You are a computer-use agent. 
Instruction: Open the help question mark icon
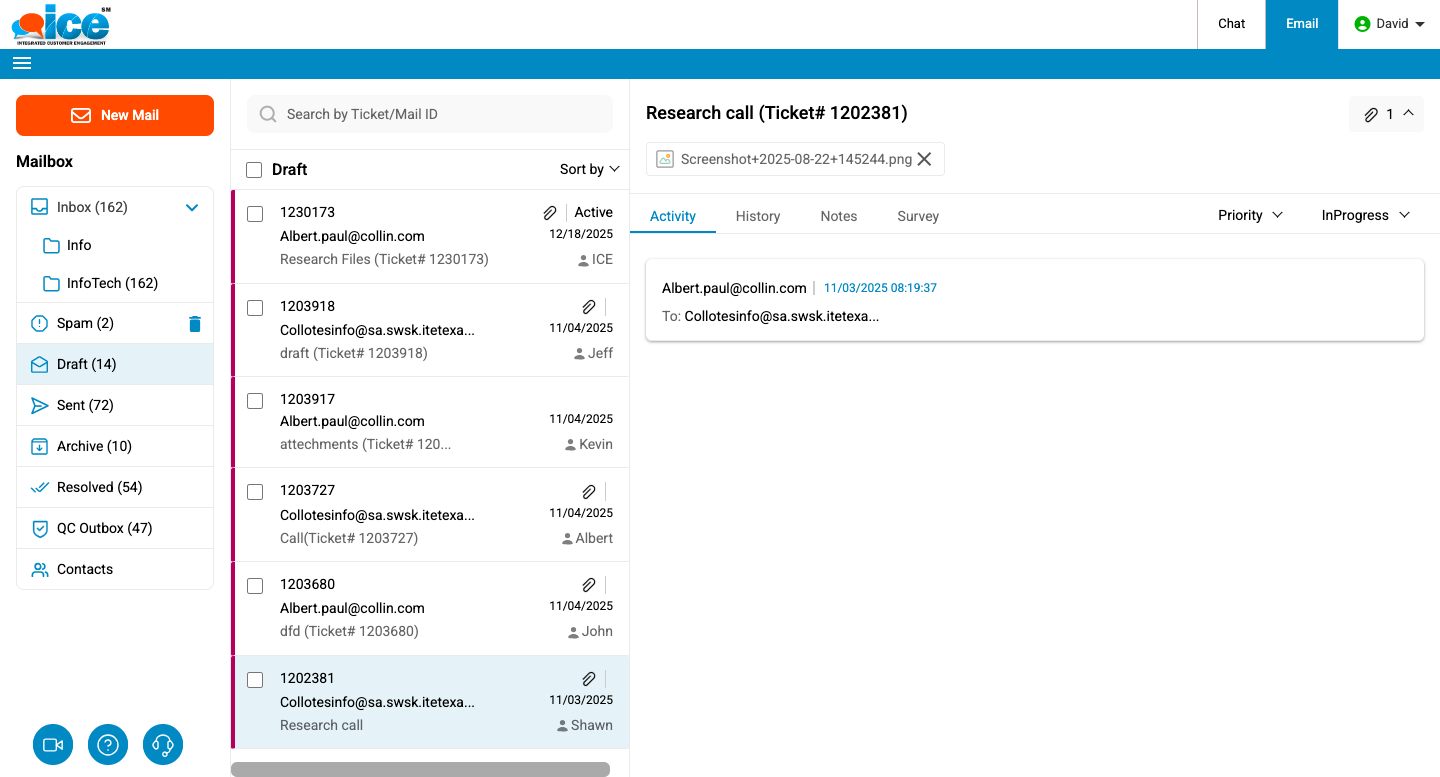(x=108, y=745)
